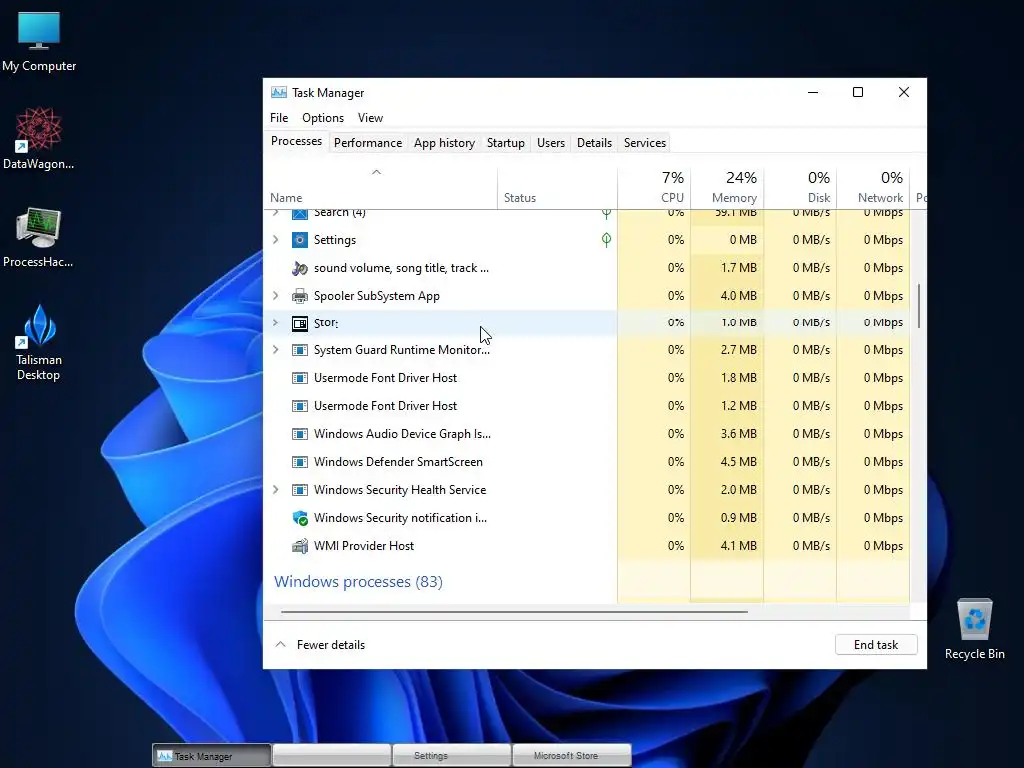Click the Windows Audio Device Graph icon

(300, 434)
